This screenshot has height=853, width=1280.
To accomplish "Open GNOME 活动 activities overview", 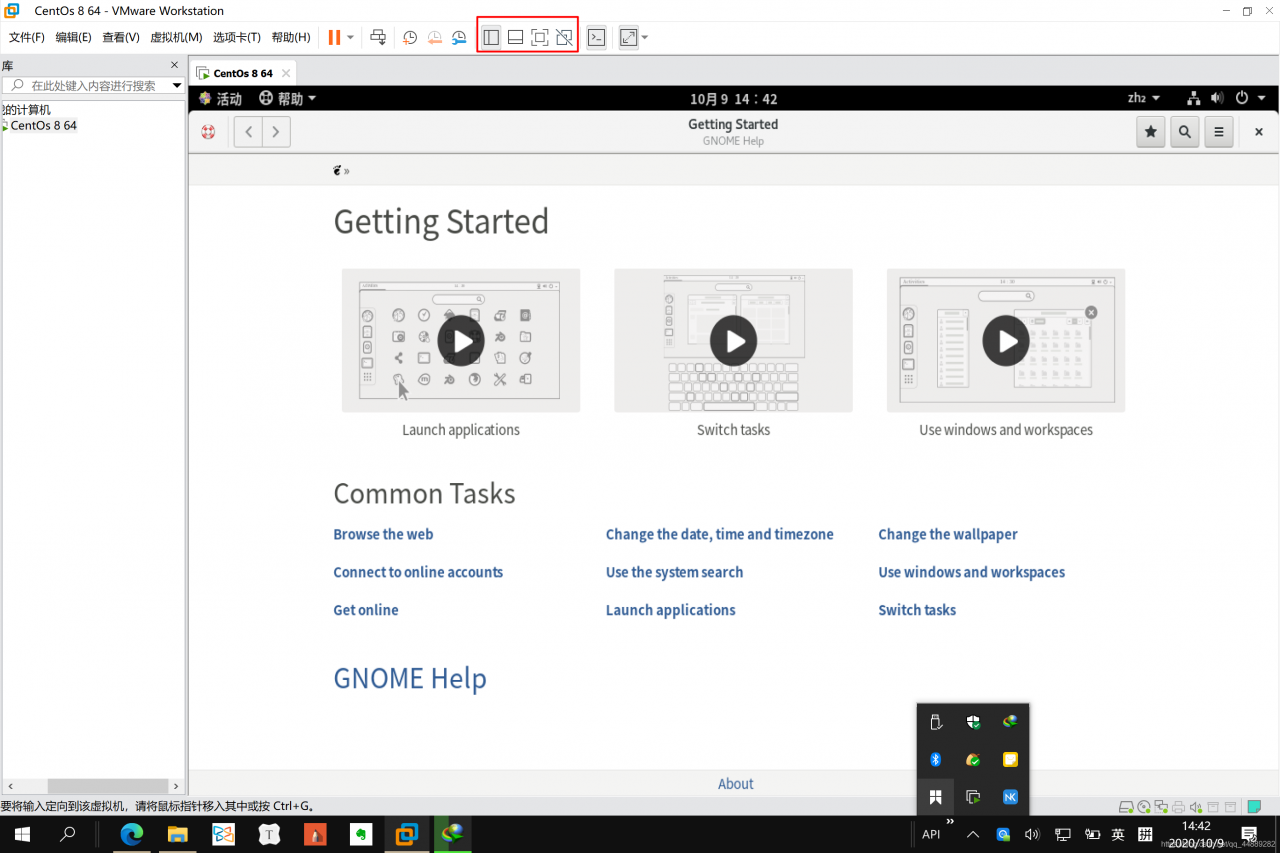I will pos(221,98).
